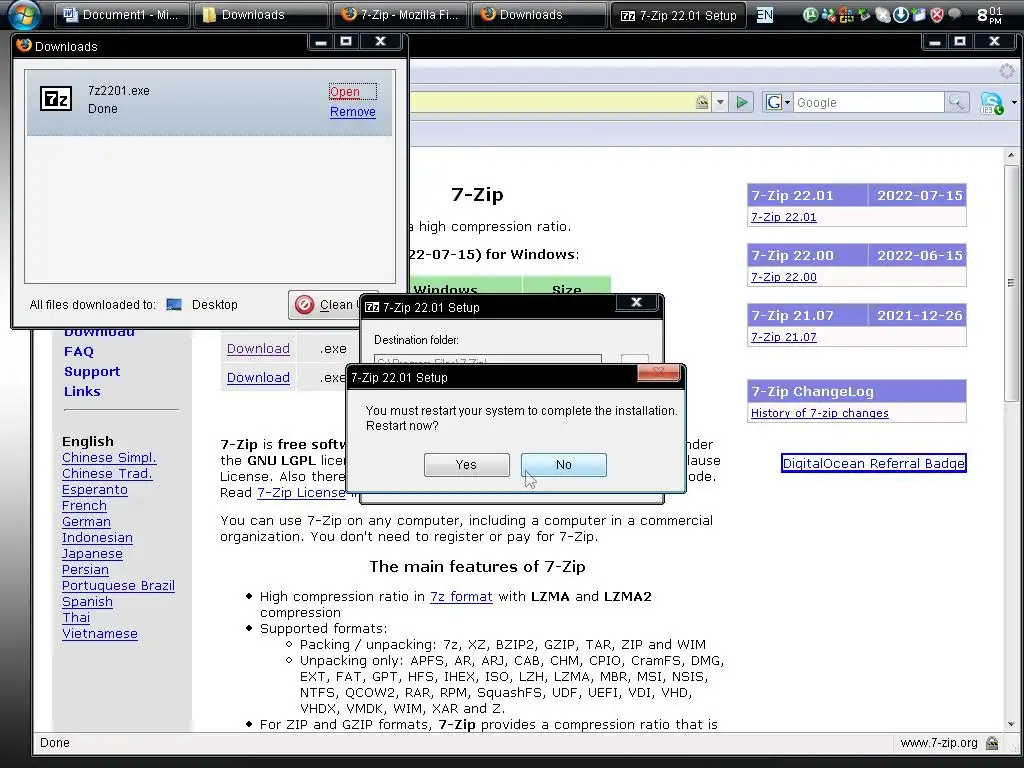Image resolution: width=1024 pixels, height=768 pixels.
Task: Open the downloaded 7z2201.exe file
Action: pyautogui.click(x=345, y=92)
